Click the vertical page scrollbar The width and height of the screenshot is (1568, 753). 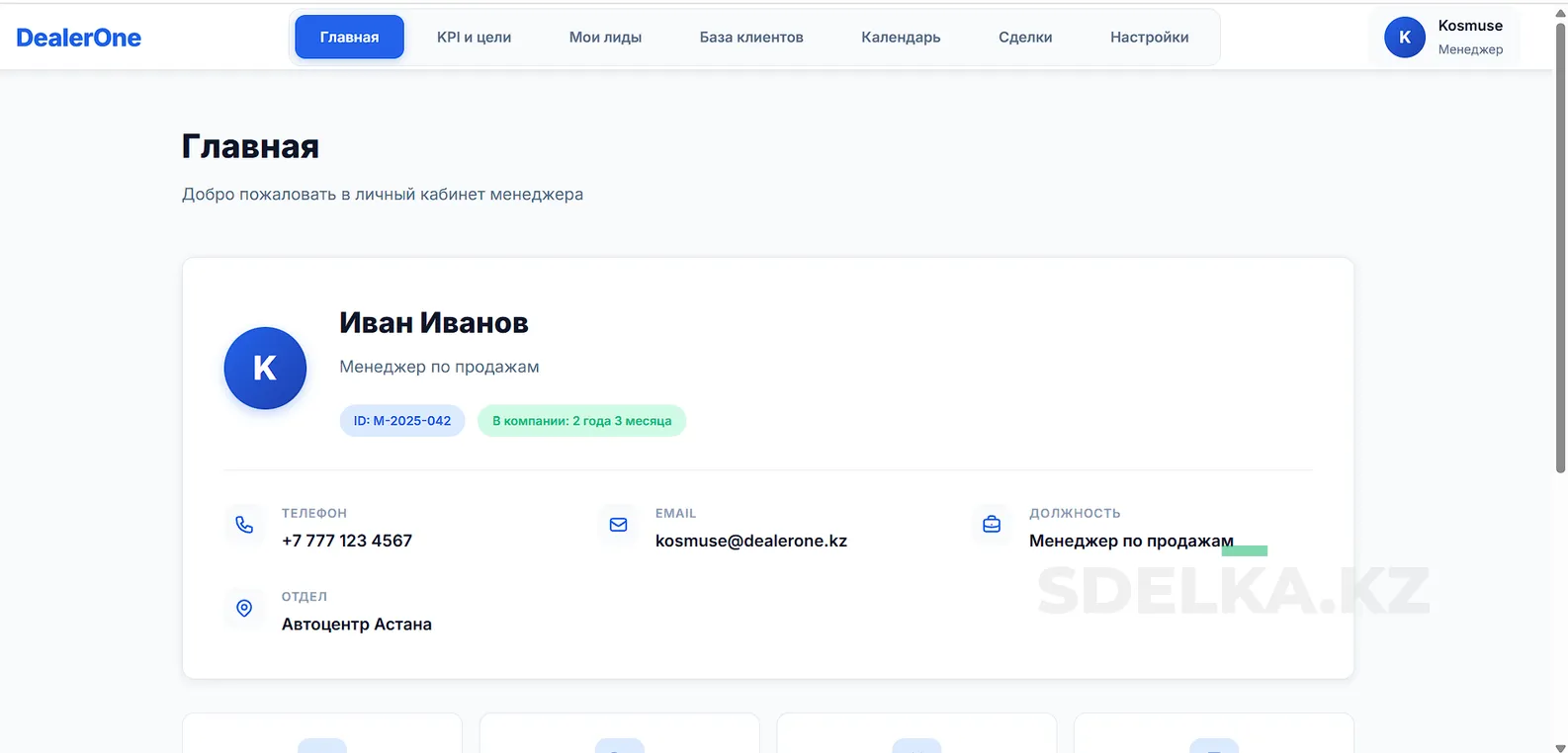tap(1560, 247)
